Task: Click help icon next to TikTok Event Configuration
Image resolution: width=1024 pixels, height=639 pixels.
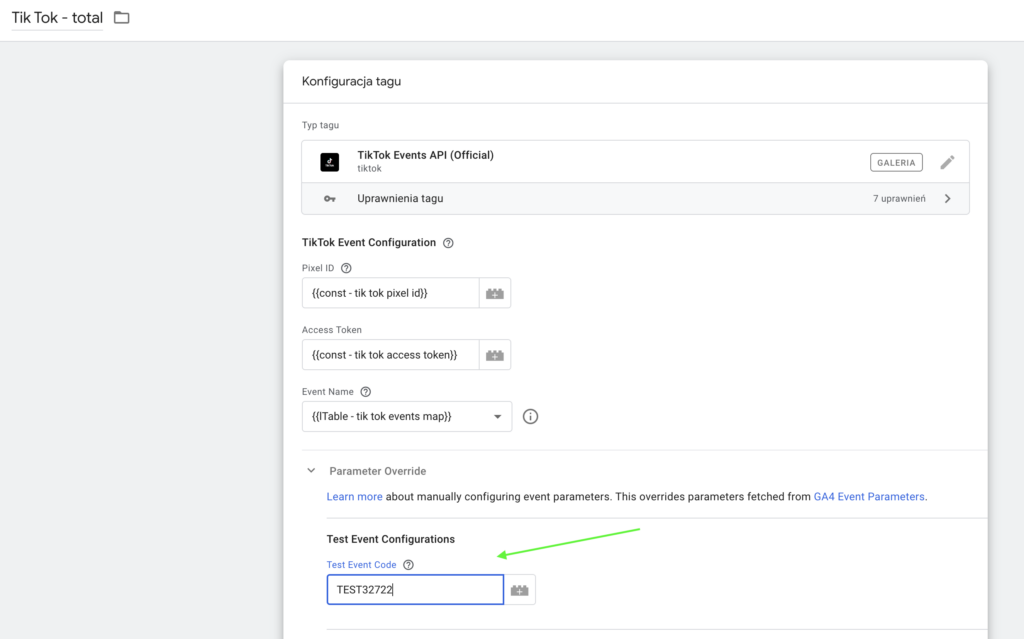Action: 448,243
